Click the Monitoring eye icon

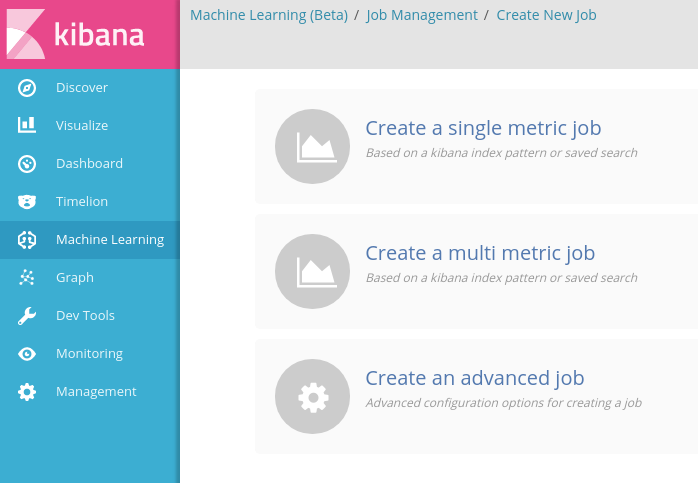coord(27,354)
